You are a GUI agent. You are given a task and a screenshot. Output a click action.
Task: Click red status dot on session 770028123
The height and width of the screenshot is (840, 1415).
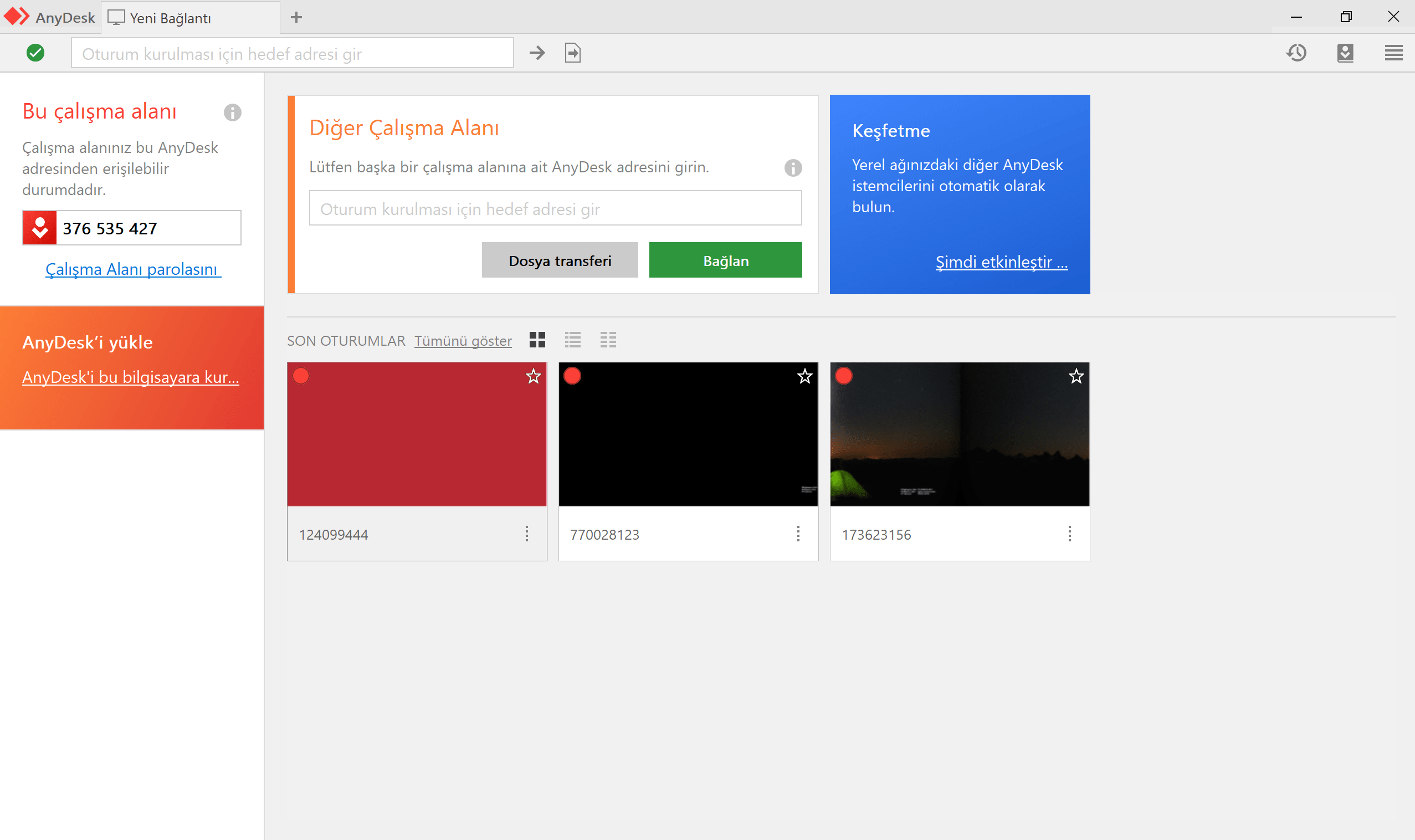tap(572, 376)
